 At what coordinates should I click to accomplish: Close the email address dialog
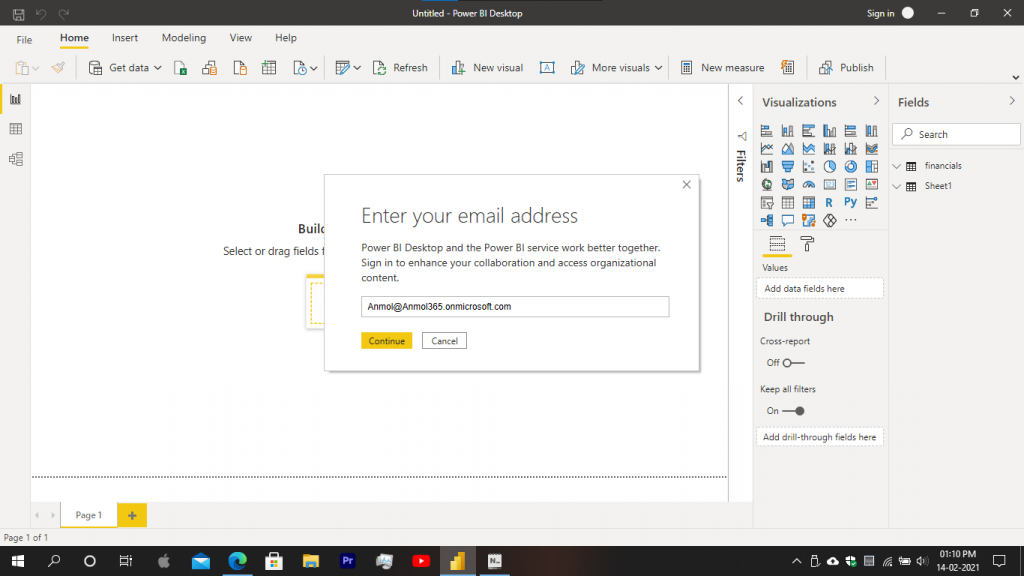click(x=686, y=185)
